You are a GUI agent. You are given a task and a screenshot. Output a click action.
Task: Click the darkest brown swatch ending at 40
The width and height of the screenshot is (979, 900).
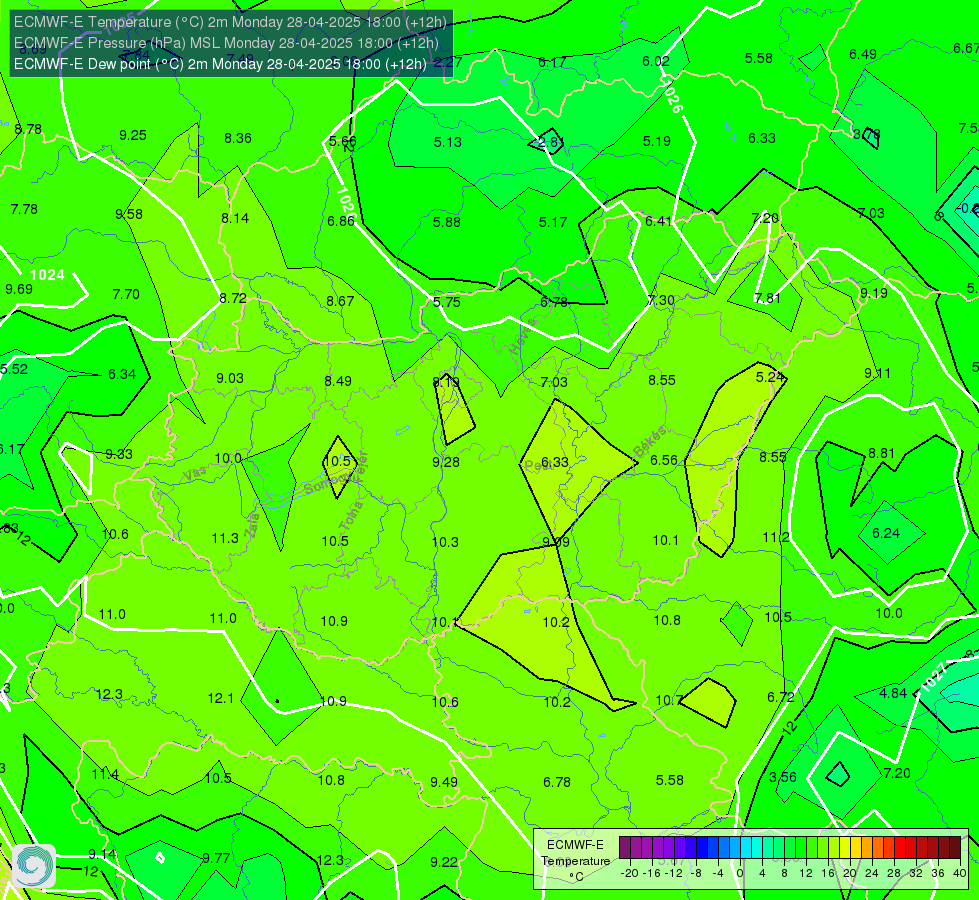pos(955,848)
